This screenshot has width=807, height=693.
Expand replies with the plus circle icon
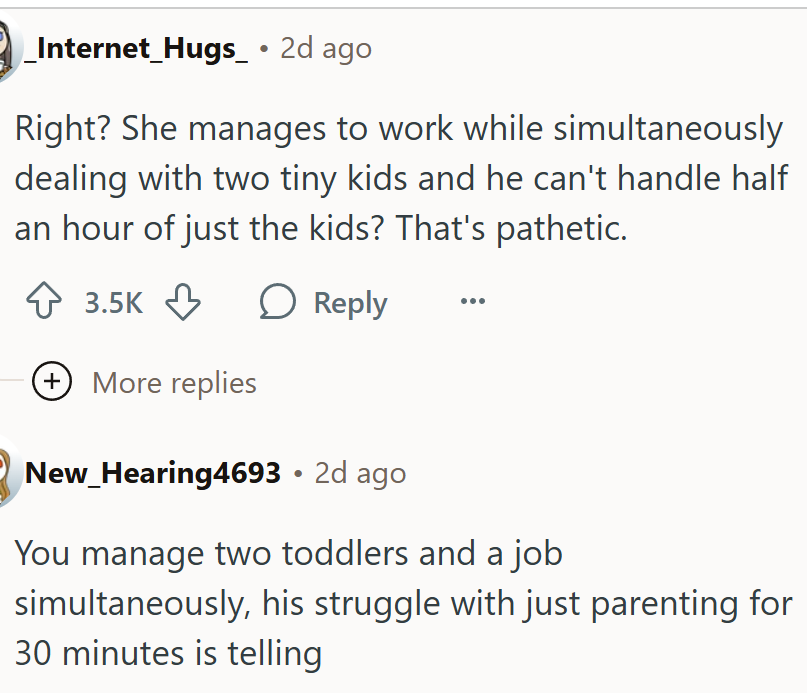click(x=51, y=382)
